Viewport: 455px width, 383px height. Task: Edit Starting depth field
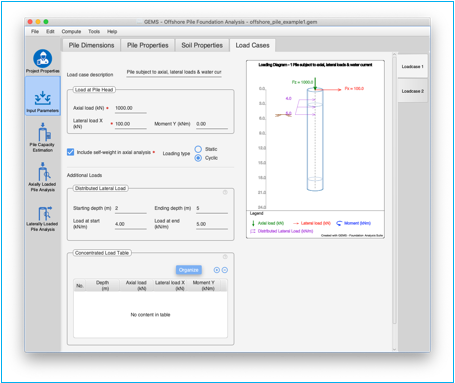(x=131, y=208)
